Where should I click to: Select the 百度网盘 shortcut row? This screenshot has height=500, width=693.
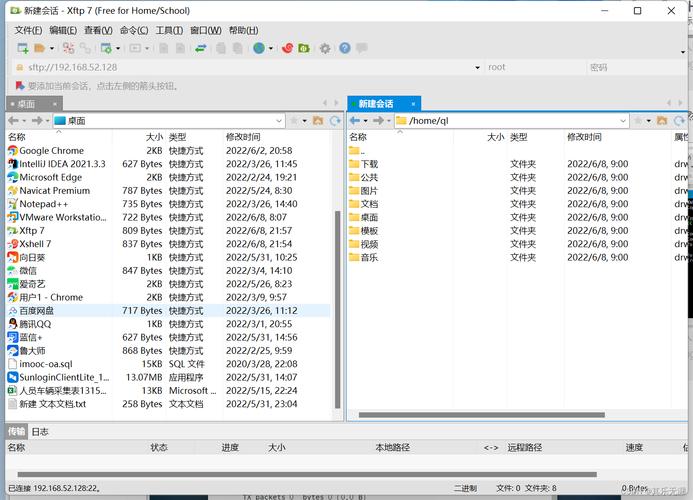(168, 311)
